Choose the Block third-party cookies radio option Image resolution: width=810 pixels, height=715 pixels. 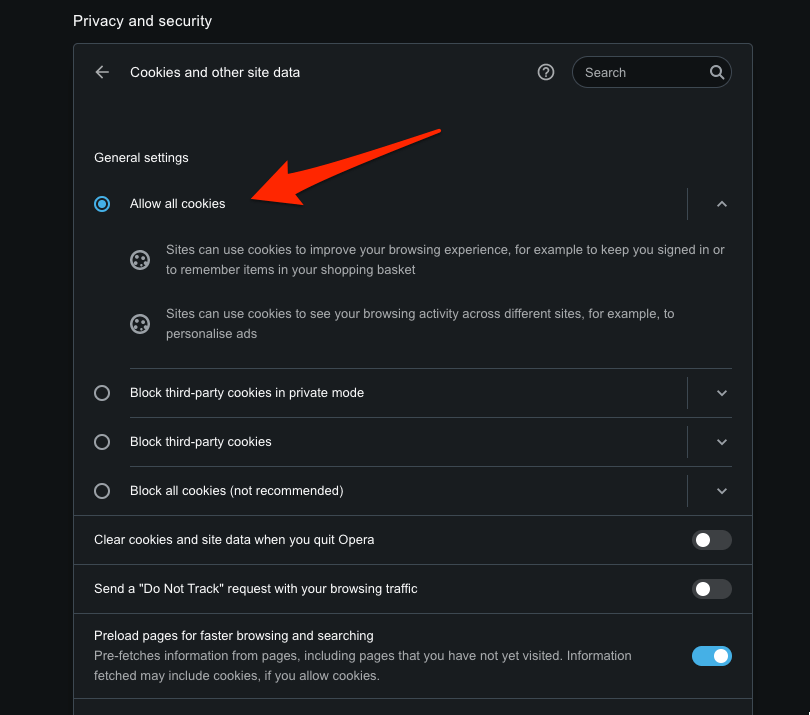pyautogui.click(x=102, y=442)
